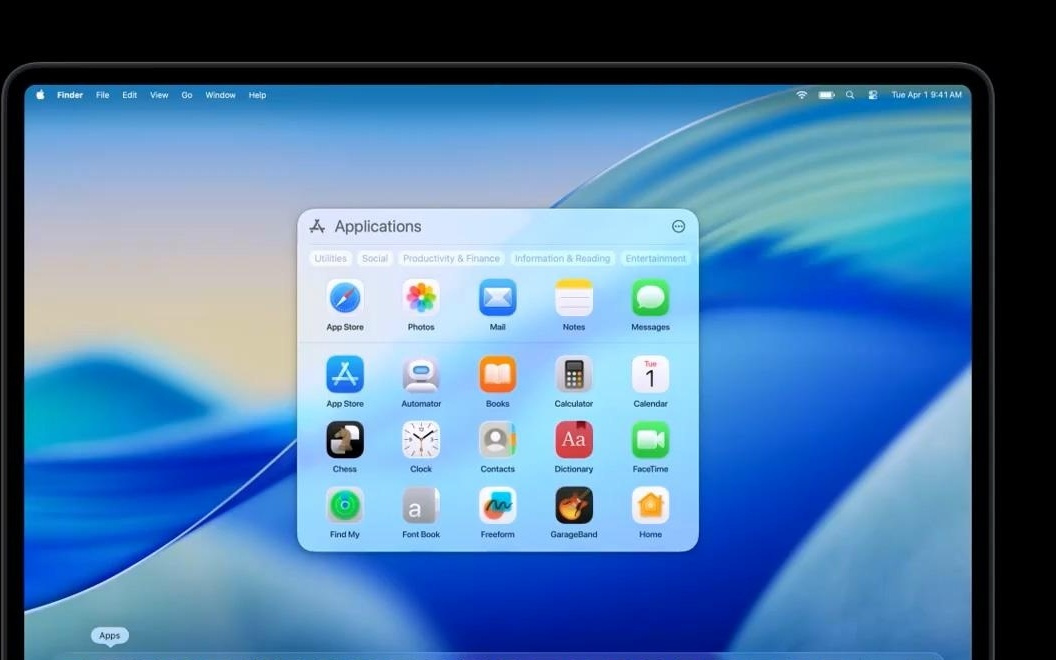The height and width of the screenshot is (660, 1056).
Task: Open the Finder menu
Action: pyautogui.click(x=70, y=95)
